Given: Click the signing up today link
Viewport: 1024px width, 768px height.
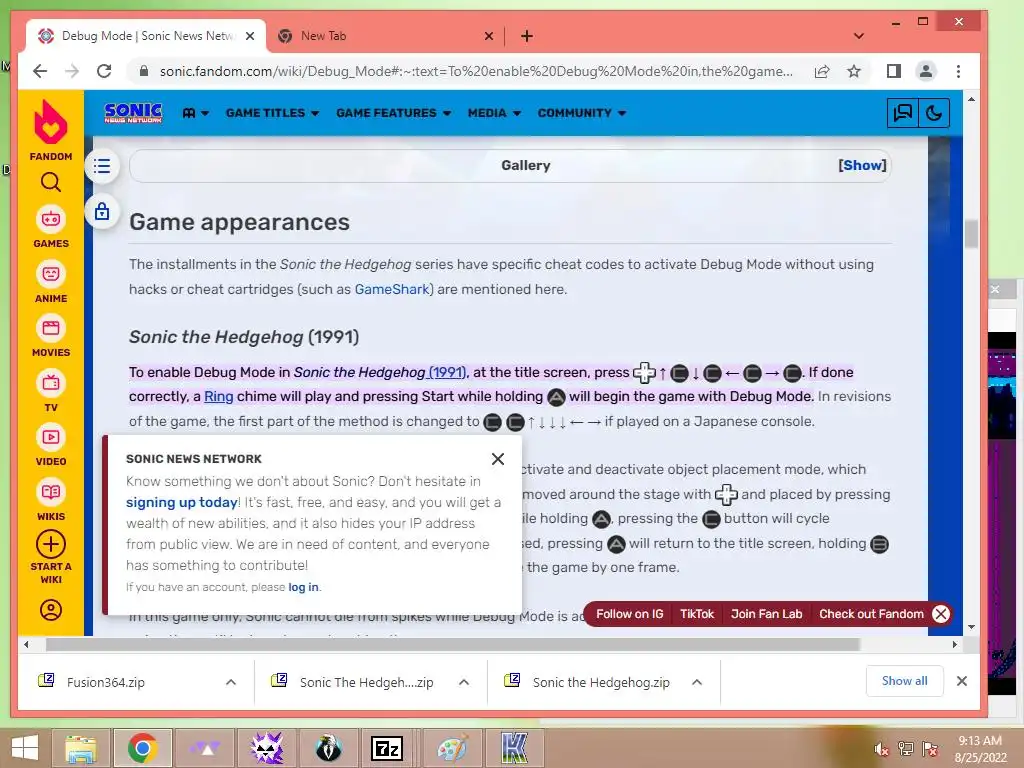Looking at the screenshot, I should tap(182, 502).
